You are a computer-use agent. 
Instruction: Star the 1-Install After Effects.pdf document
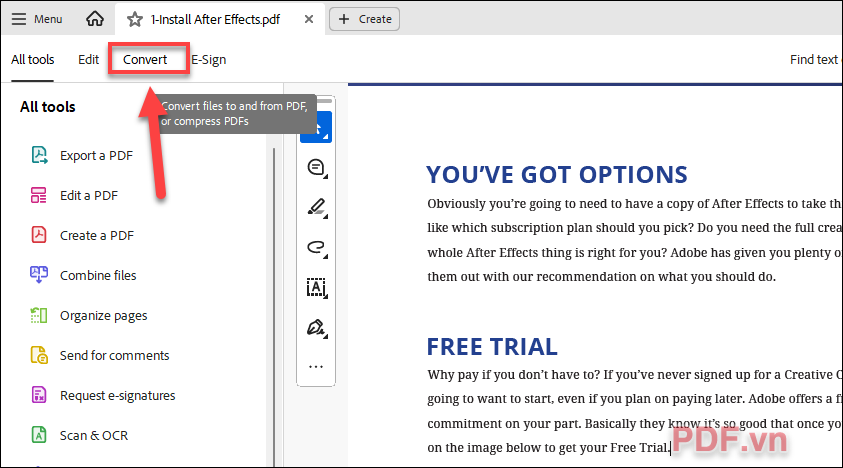(x=134, y=20)
